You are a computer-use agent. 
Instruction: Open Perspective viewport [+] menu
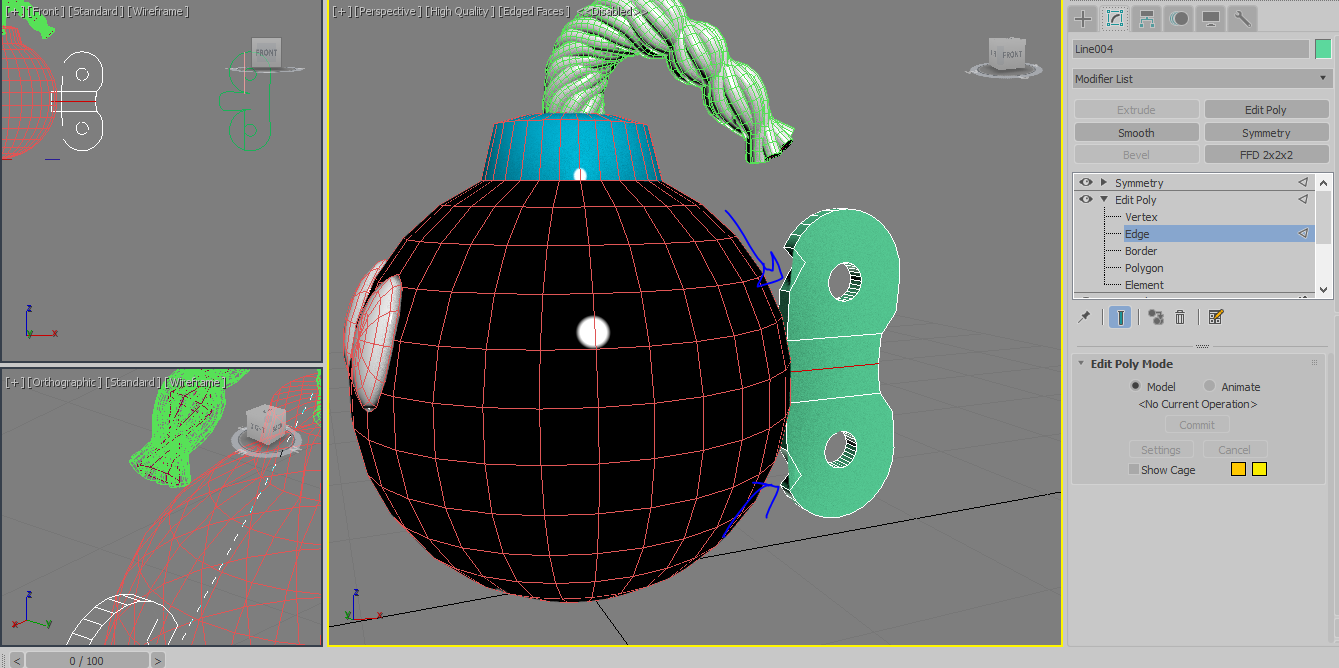342,11
